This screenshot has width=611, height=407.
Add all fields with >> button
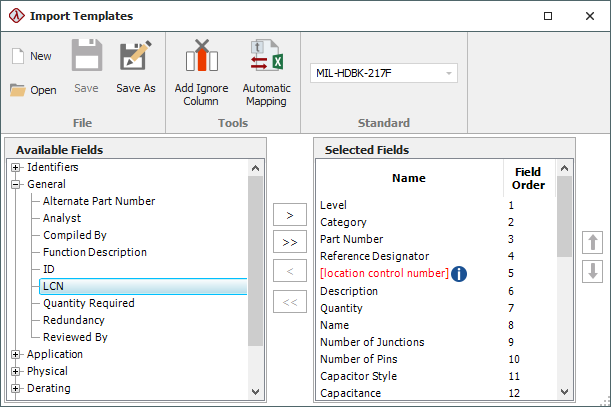290,242
